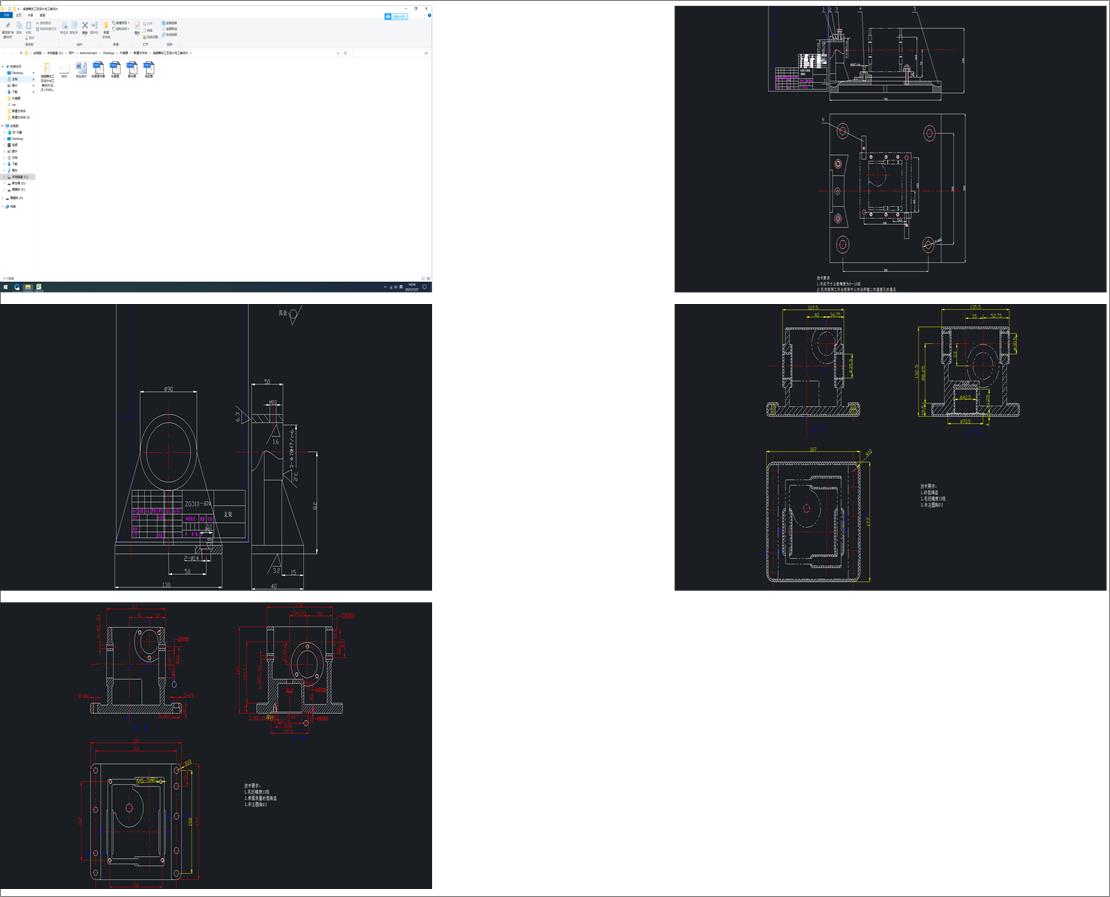Open the address bar history dropdown arrow

(338, 53)
